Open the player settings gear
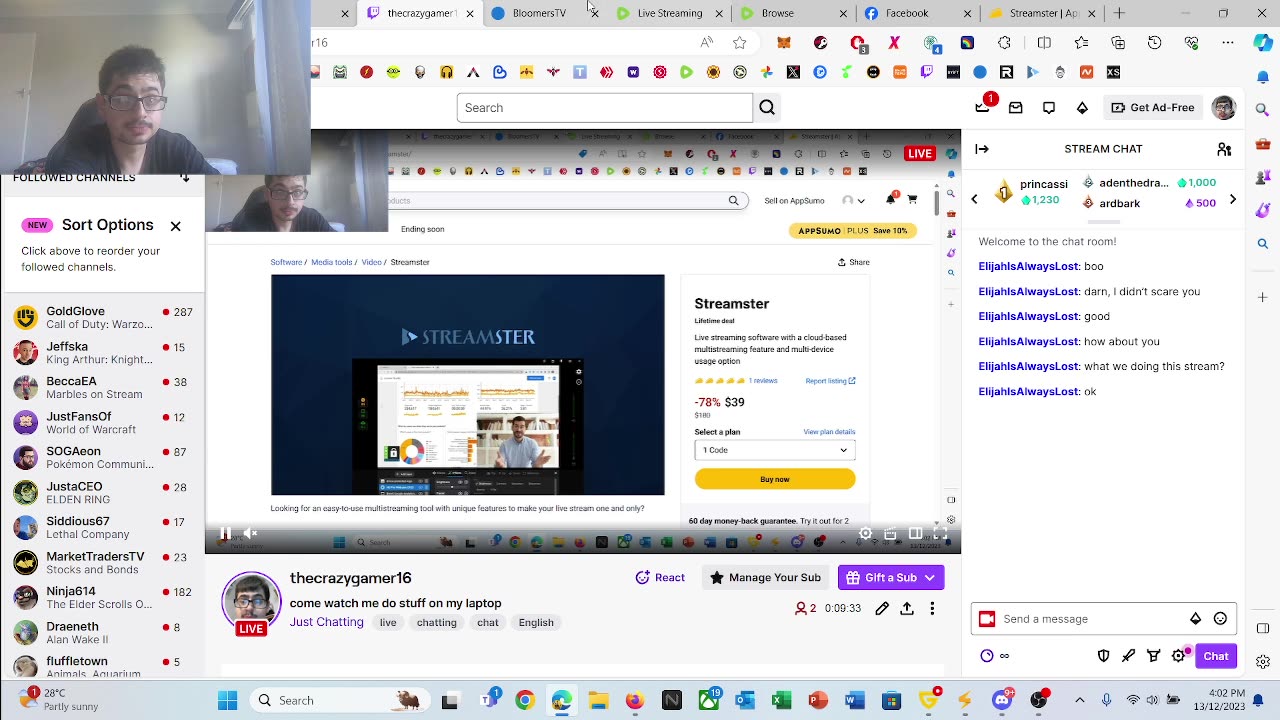 point(866,534)
